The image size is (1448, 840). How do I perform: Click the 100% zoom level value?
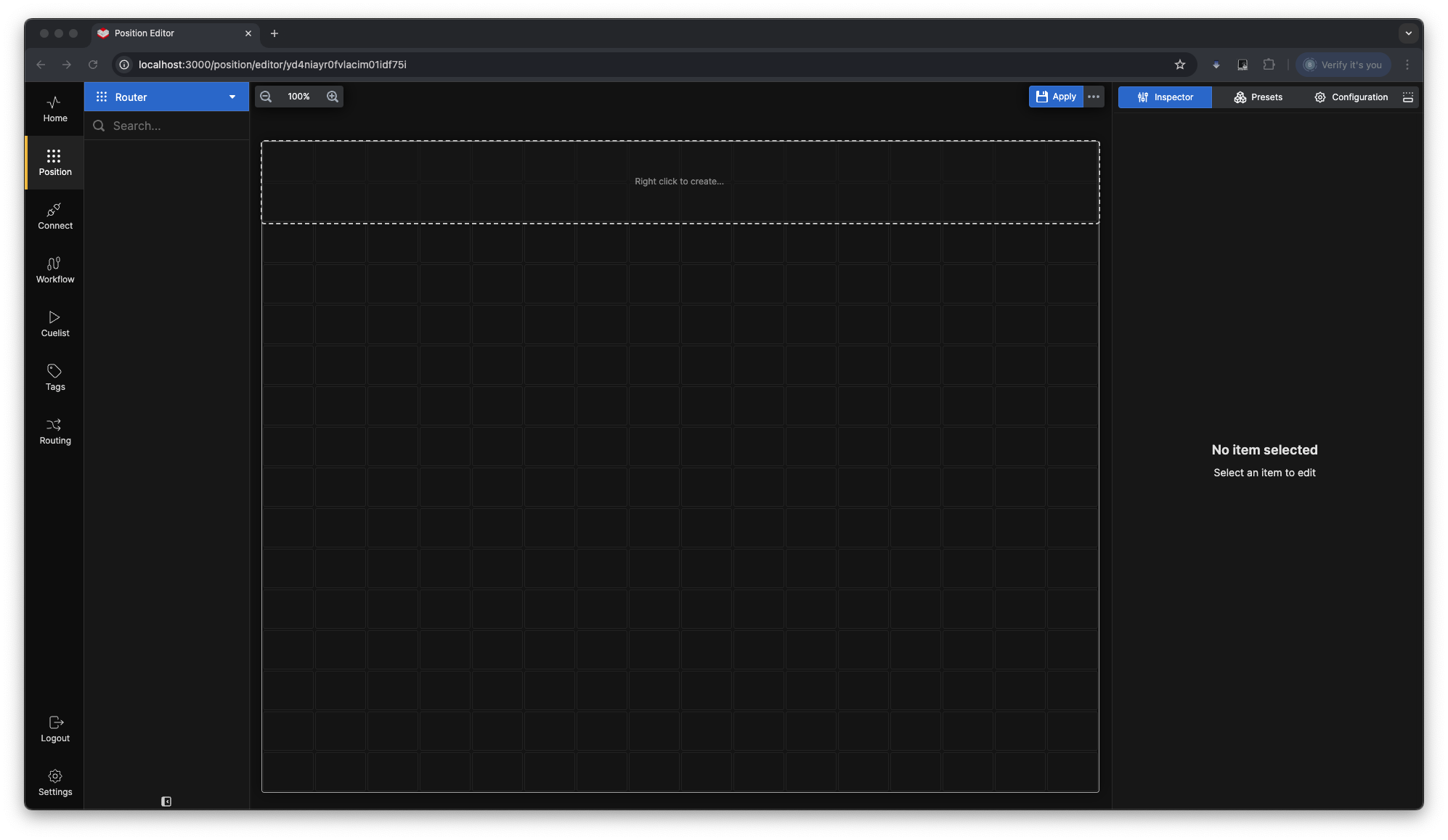point(298,97)
